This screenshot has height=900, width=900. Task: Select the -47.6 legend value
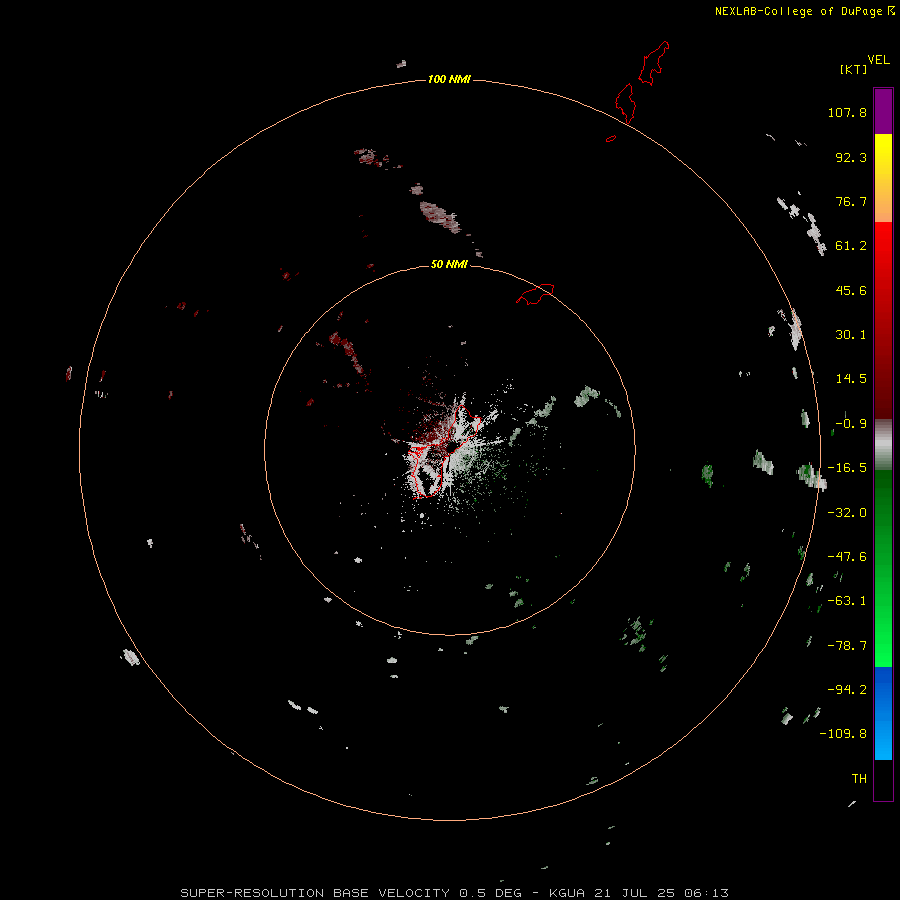tap(847, 557)
